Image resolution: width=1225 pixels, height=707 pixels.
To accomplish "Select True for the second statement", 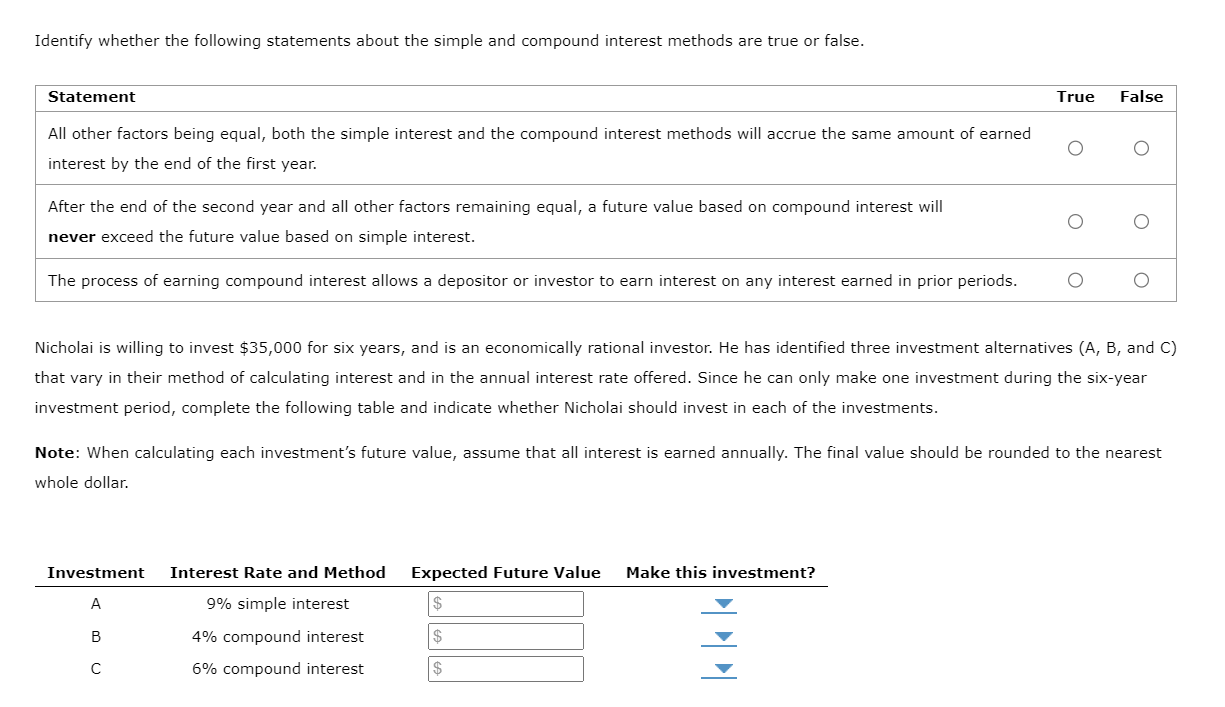I will point(1075,221).
